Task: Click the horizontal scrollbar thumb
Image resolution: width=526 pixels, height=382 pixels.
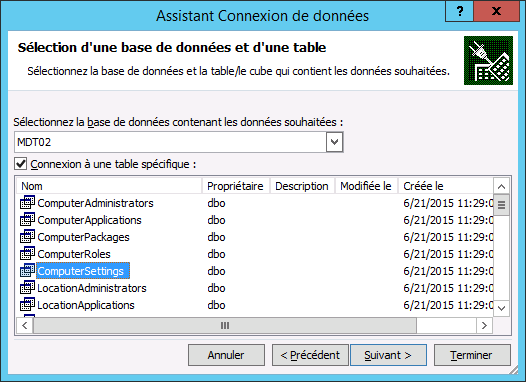Action: tap(225, 325)
